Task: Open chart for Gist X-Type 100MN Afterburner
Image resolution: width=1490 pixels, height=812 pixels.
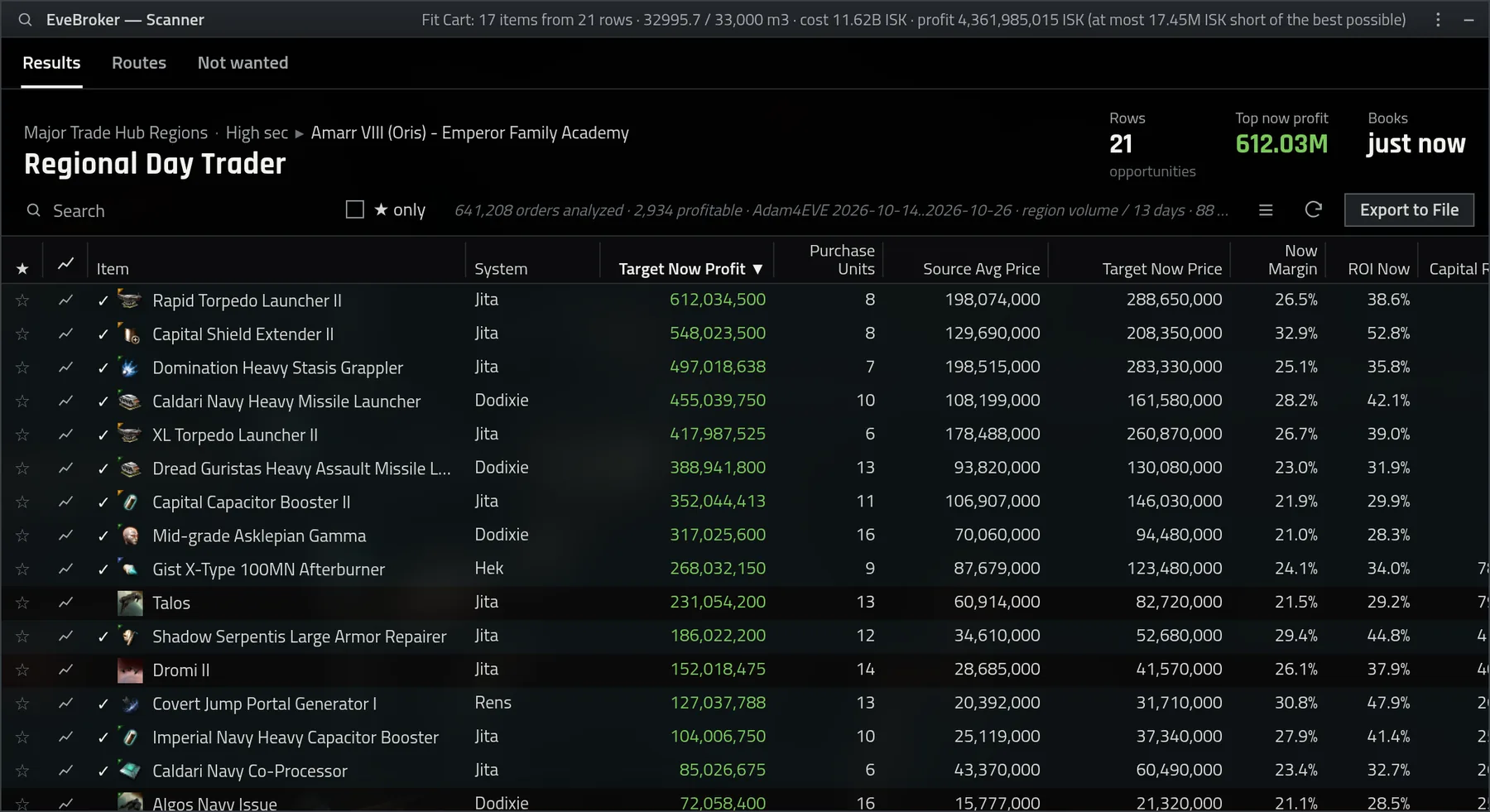Action: tap(65, 569)
